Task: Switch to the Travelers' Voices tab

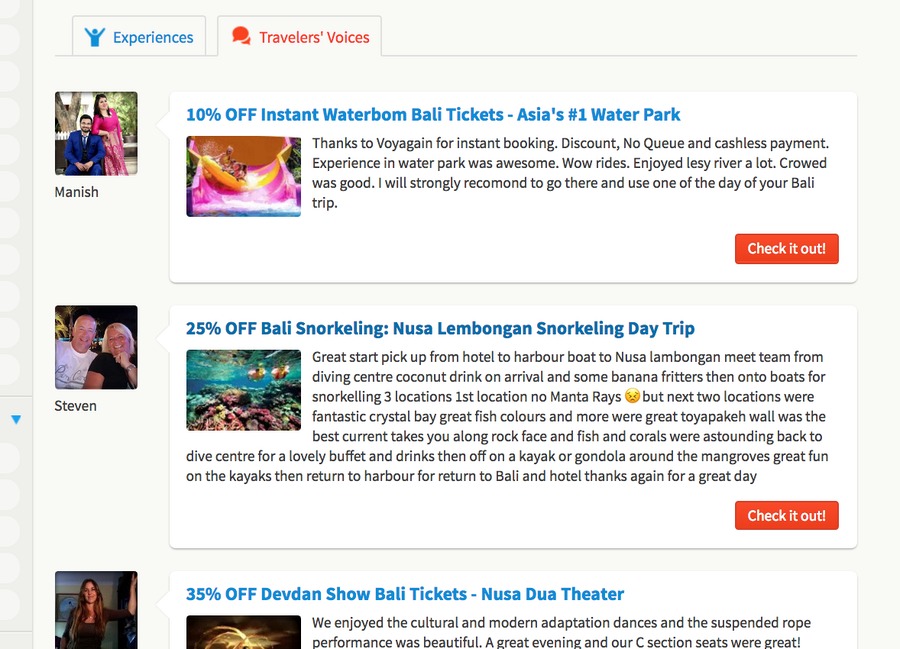Action: pos(299,36)
